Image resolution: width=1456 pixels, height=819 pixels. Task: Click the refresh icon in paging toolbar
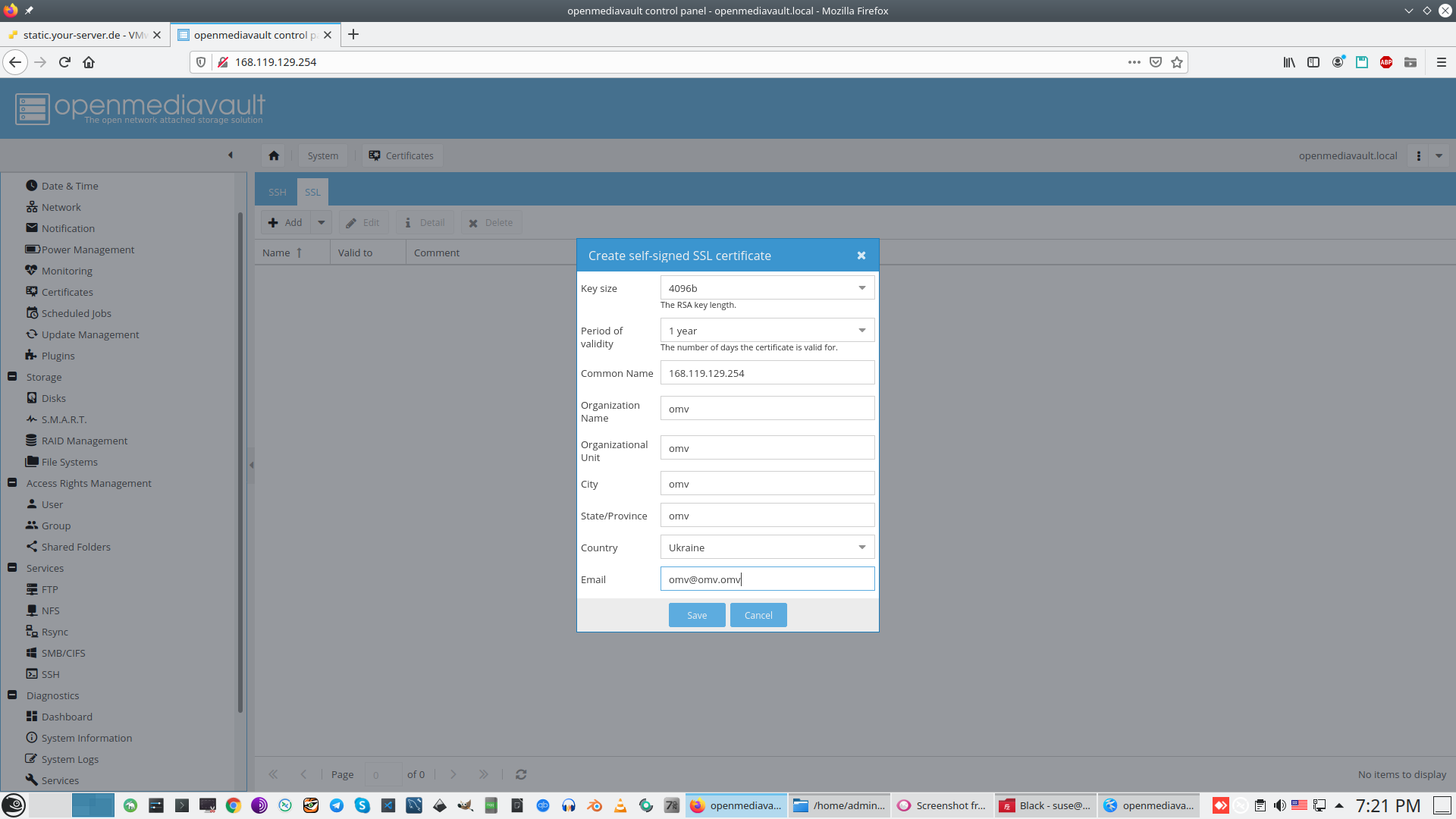(x=521, y=774)
